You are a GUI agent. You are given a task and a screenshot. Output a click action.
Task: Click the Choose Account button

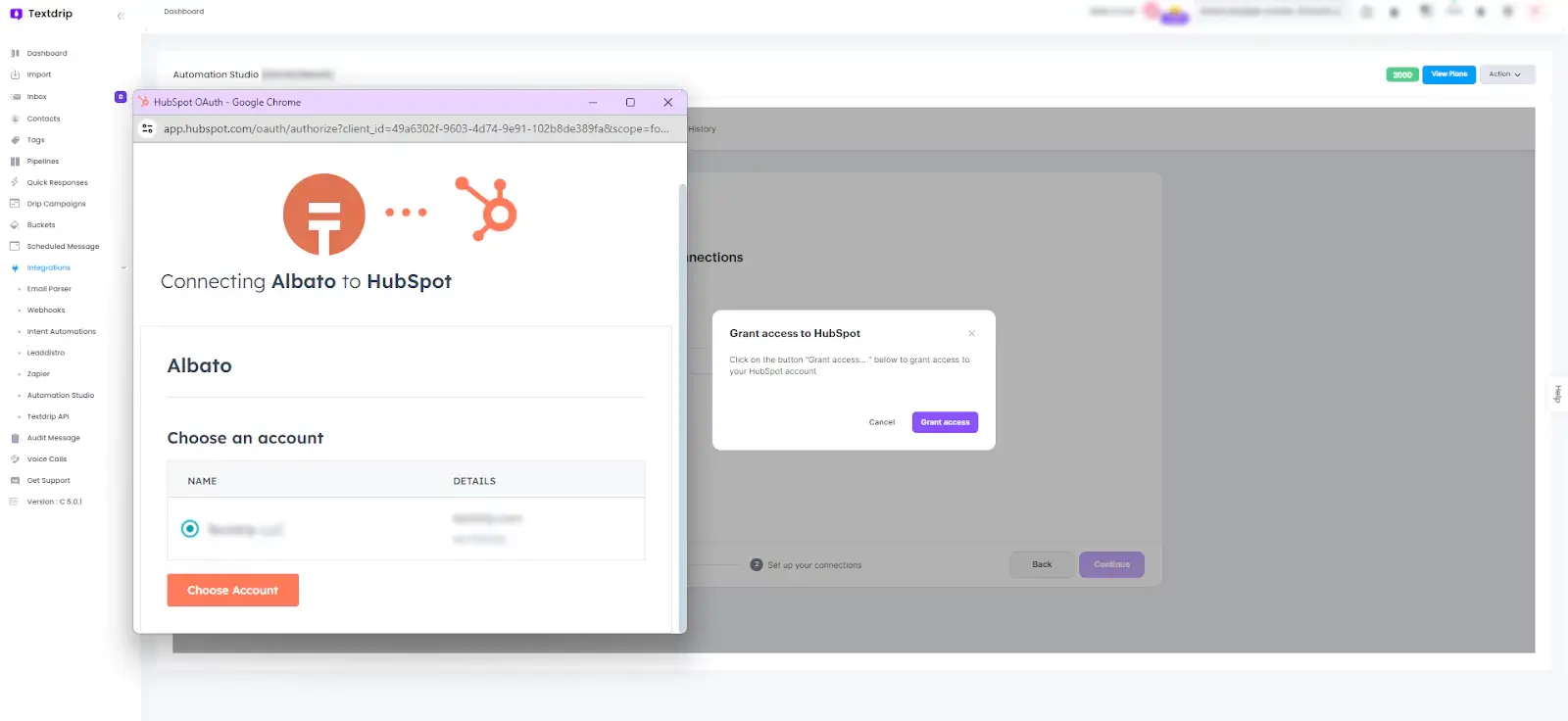(x=232, y=590)
